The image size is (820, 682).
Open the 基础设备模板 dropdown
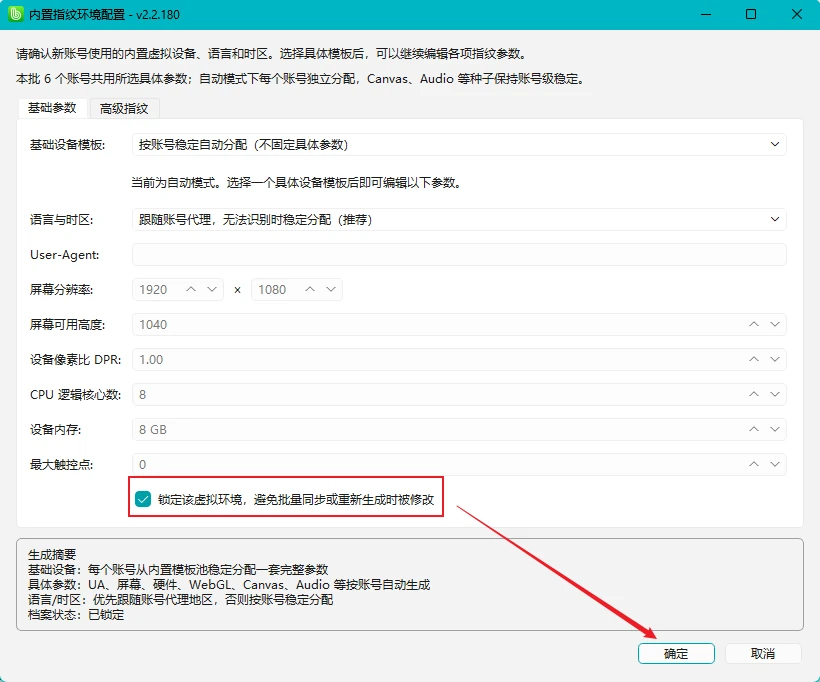(459, 144)
